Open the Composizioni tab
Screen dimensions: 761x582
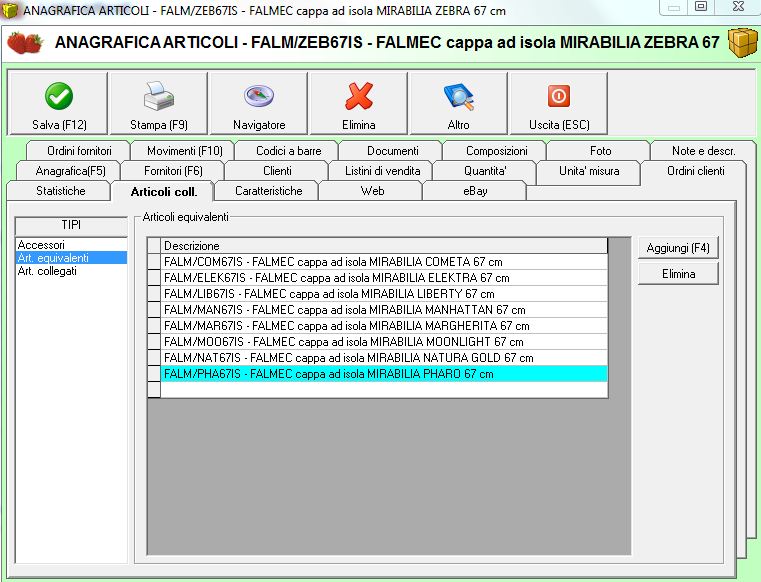click(x=496, y=151)
